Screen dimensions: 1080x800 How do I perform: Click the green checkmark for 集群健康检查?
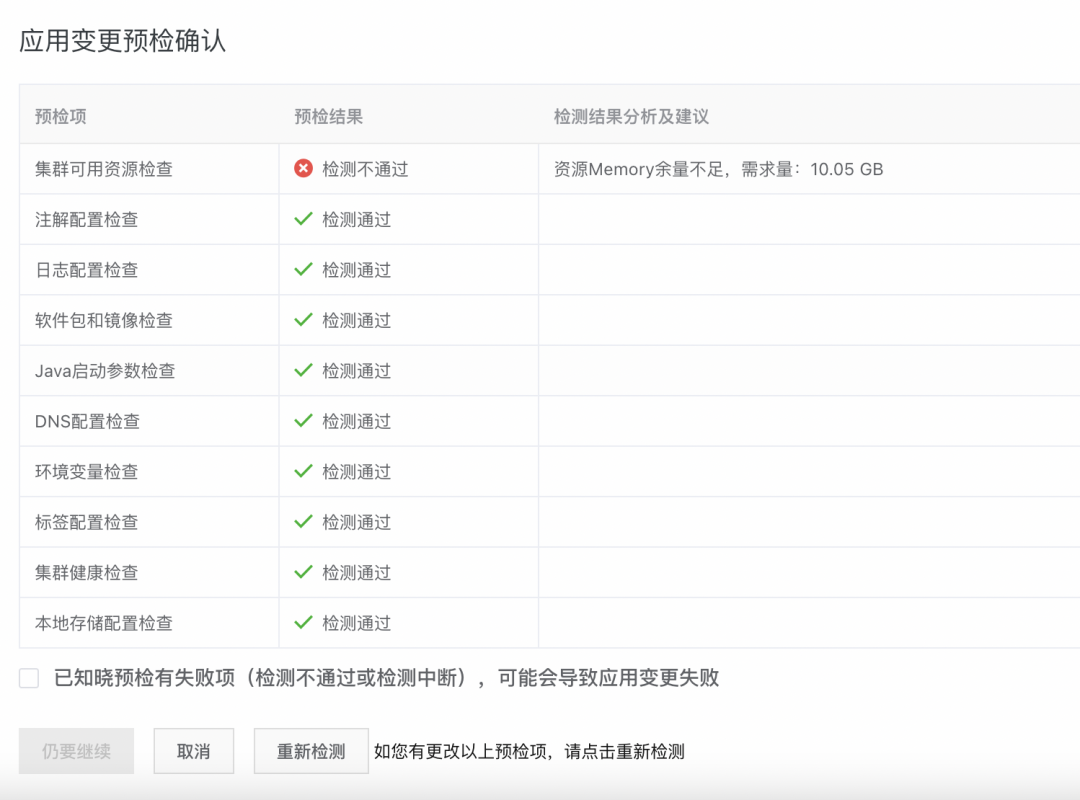(303, 572)
